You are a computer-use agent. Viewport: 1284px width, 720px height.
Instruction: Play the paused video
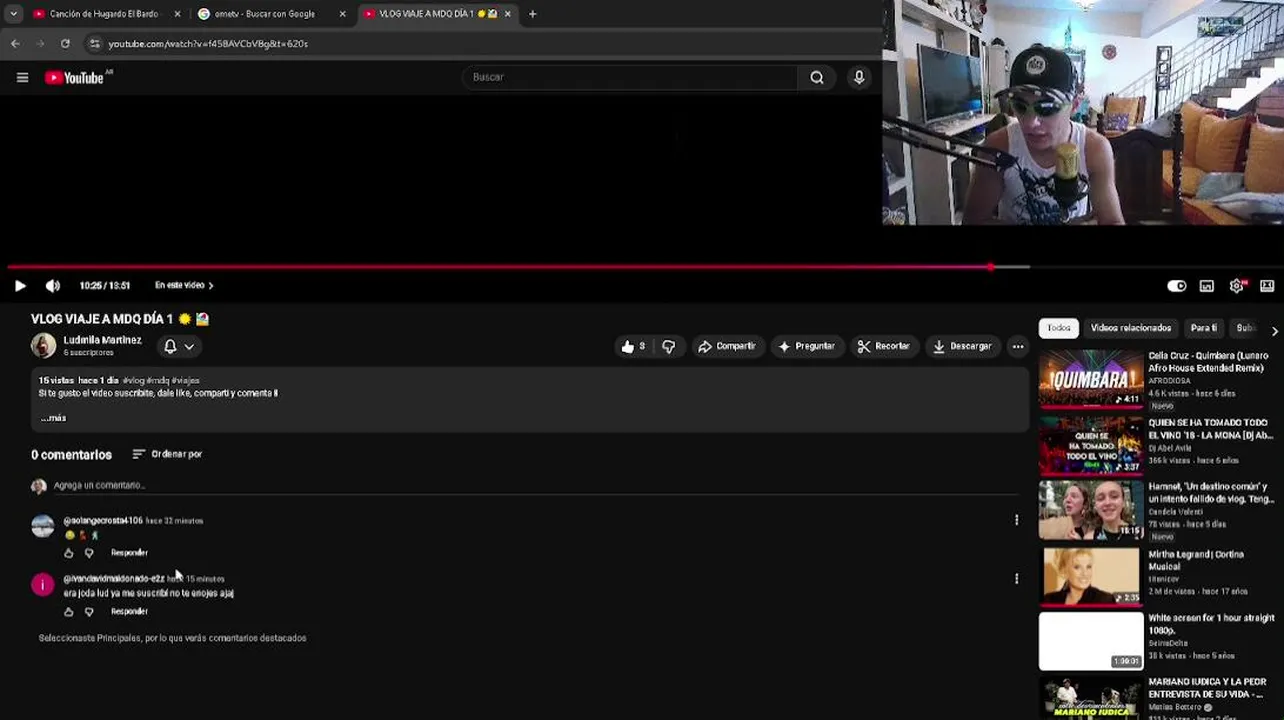pyautogui.click(x=20, y=285)
